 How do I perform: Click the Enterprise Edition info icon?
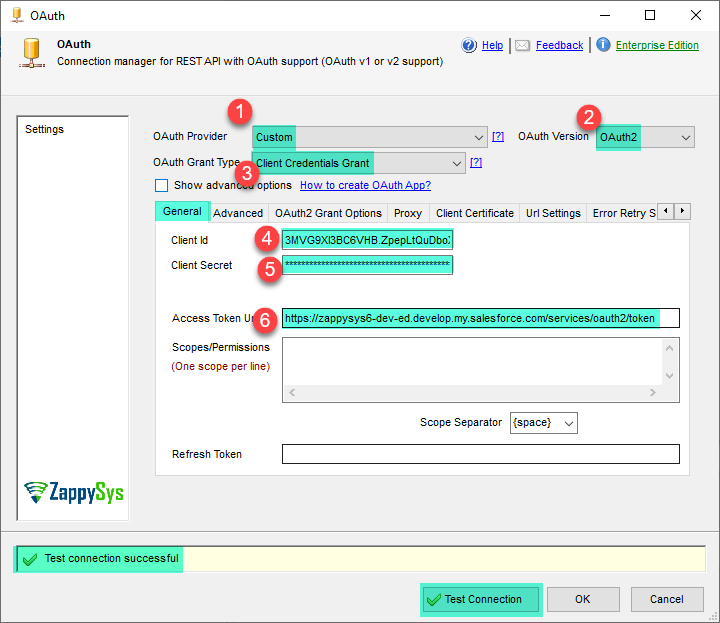pos(603,45)
